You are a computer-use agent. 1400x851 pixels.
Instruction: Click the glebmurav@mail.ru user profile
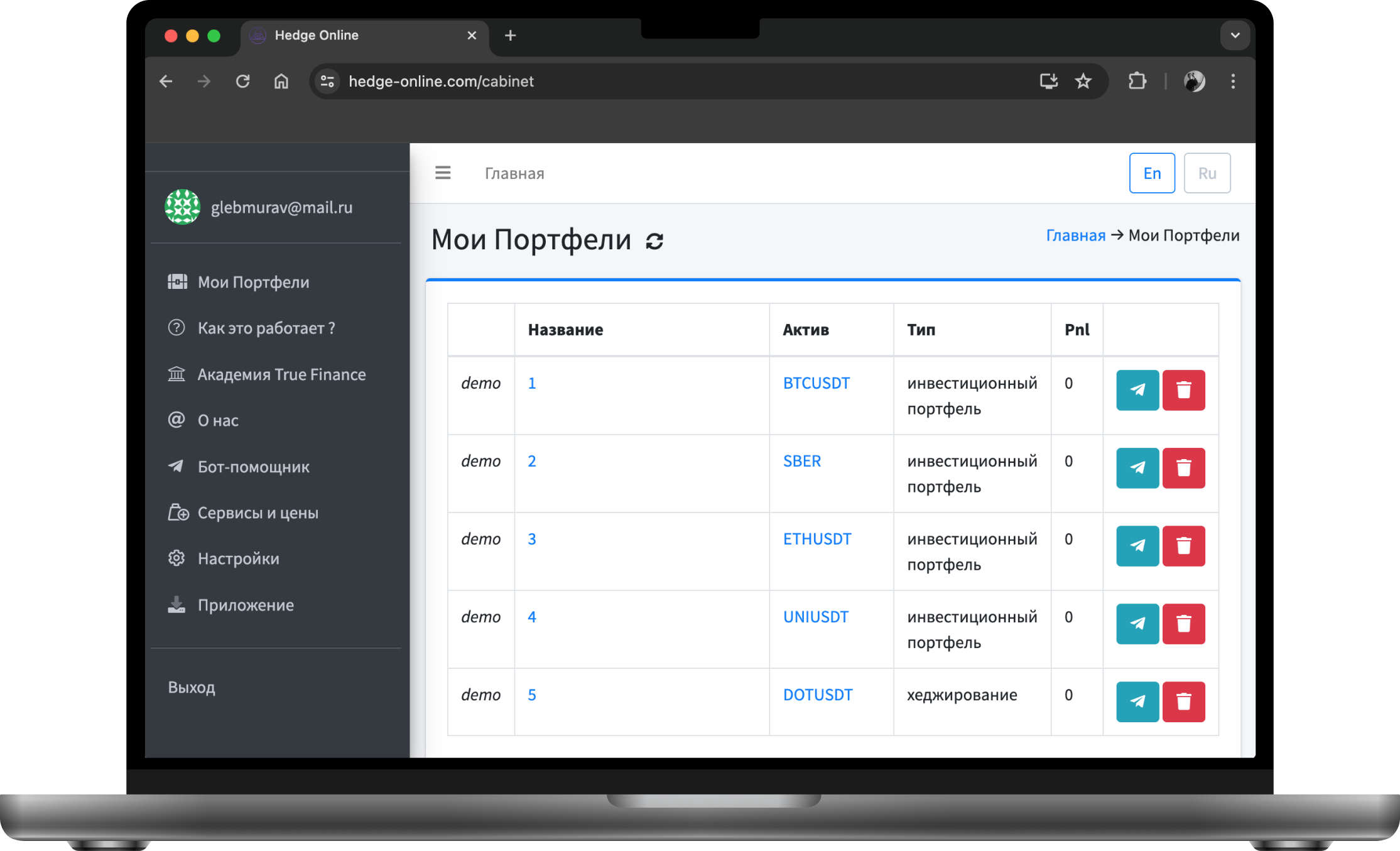point(281,207)
